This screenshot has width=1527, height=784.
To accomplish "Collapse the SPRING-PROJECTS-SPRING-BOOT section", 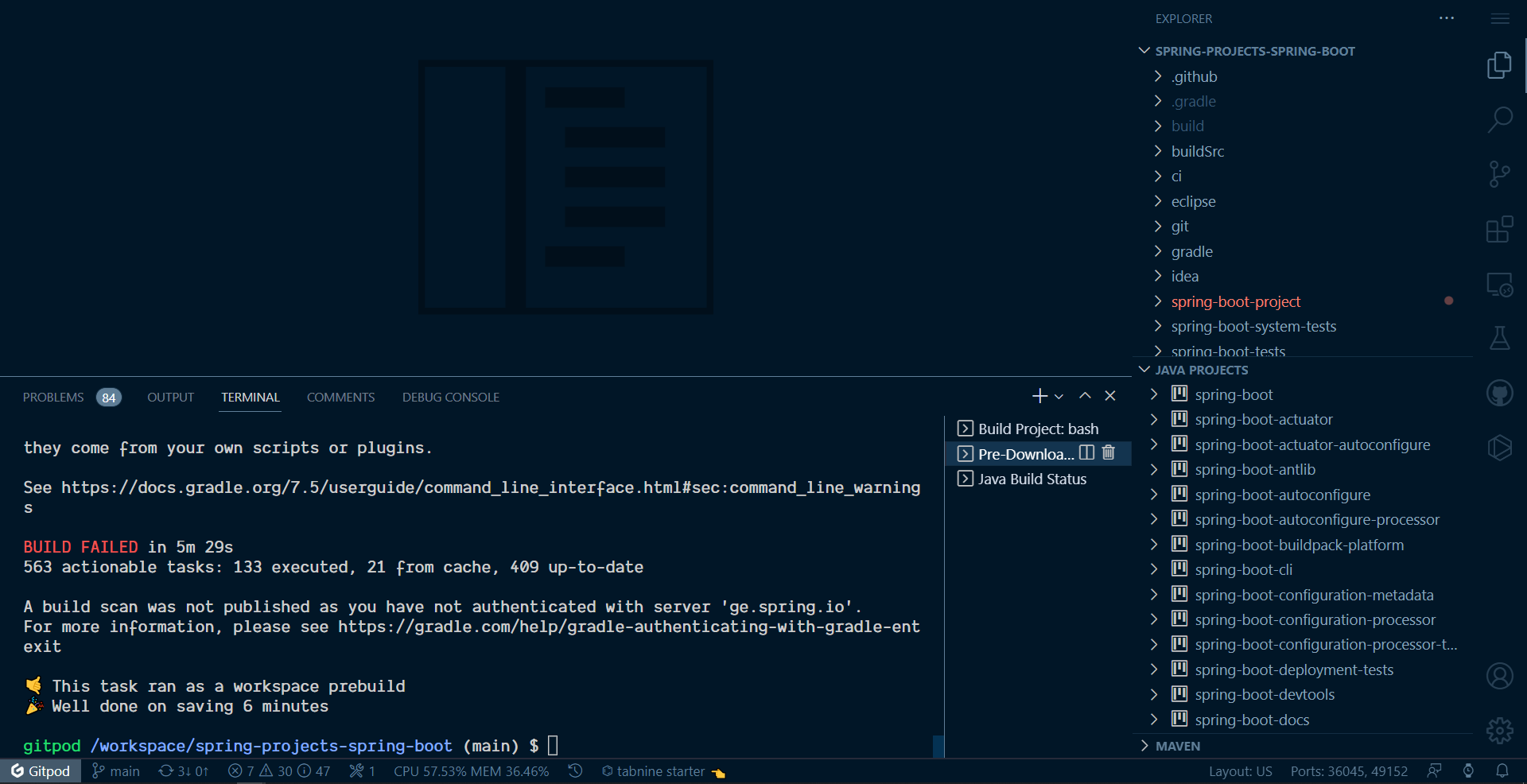I will pos(1144,50).
